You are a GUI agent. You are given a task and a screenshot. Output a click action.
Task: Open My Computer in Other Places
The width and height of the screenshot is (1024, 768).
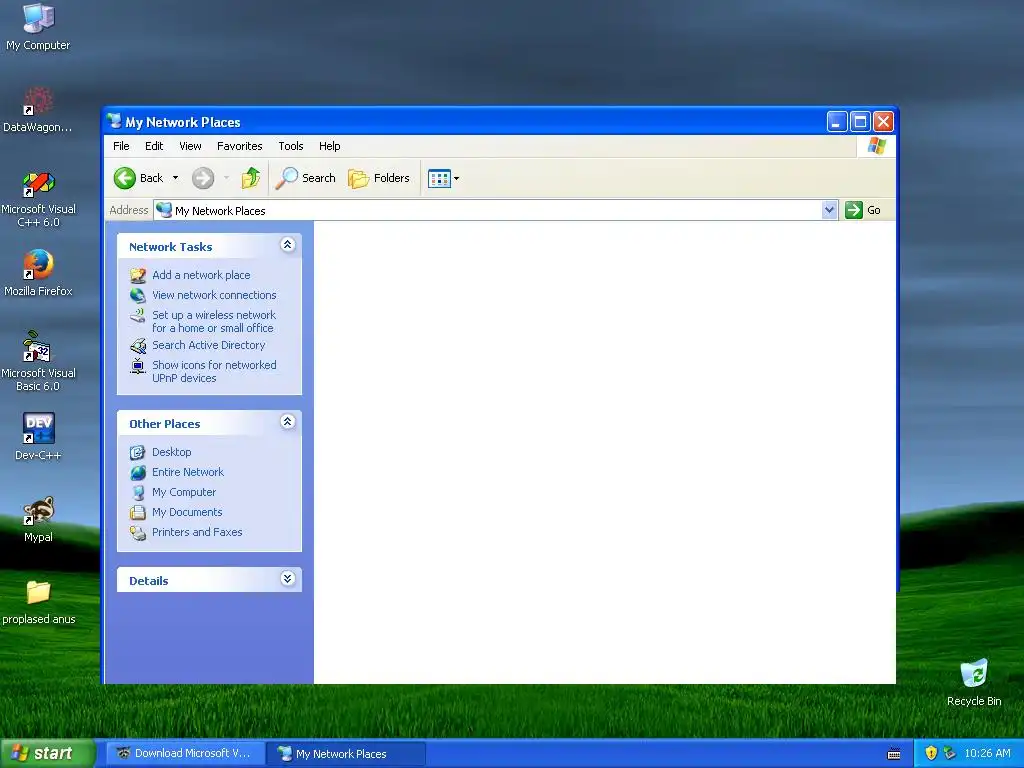click(x=184, y=492)
